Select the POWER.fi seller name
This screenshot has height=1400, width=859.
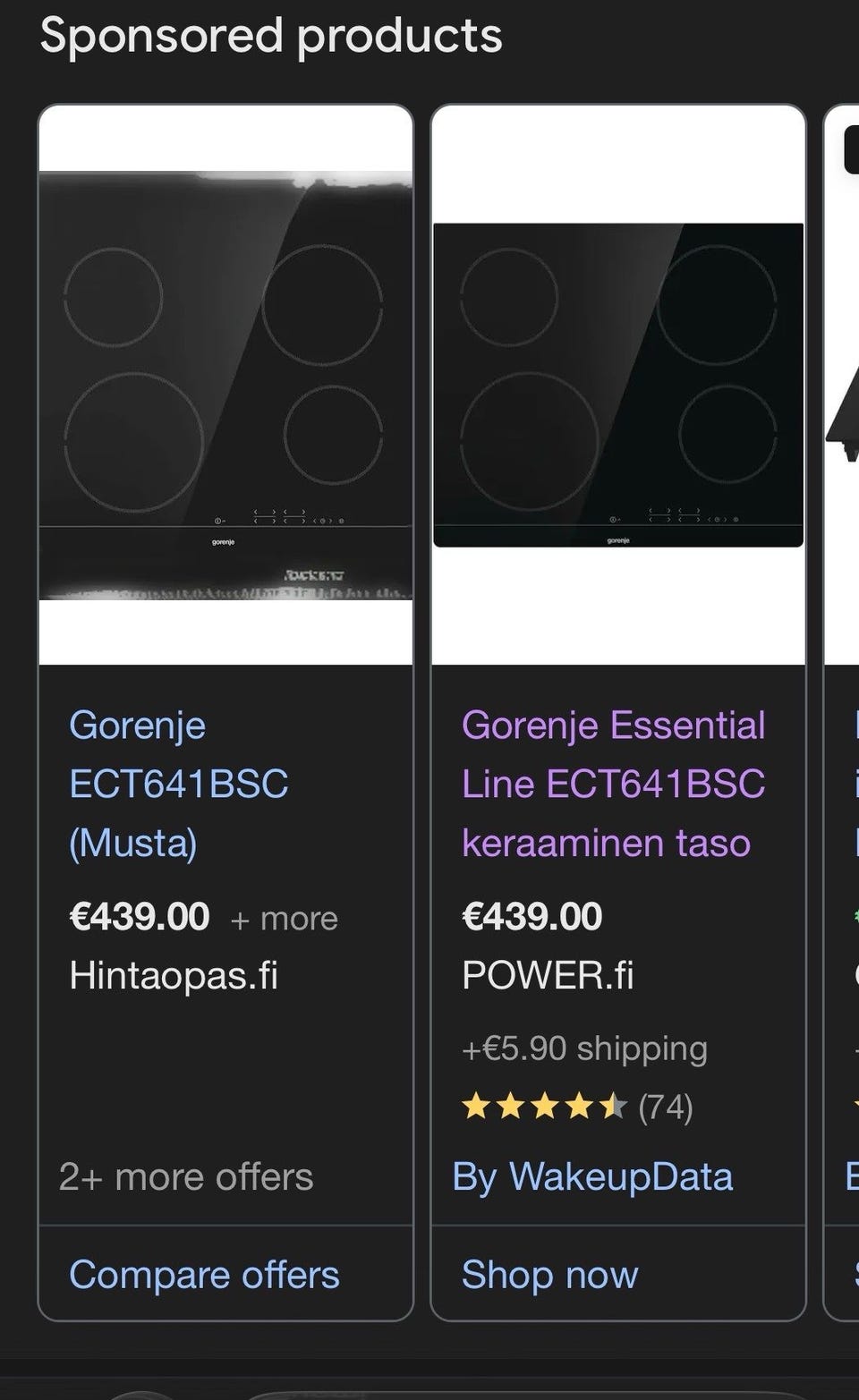tap(548, 975)
